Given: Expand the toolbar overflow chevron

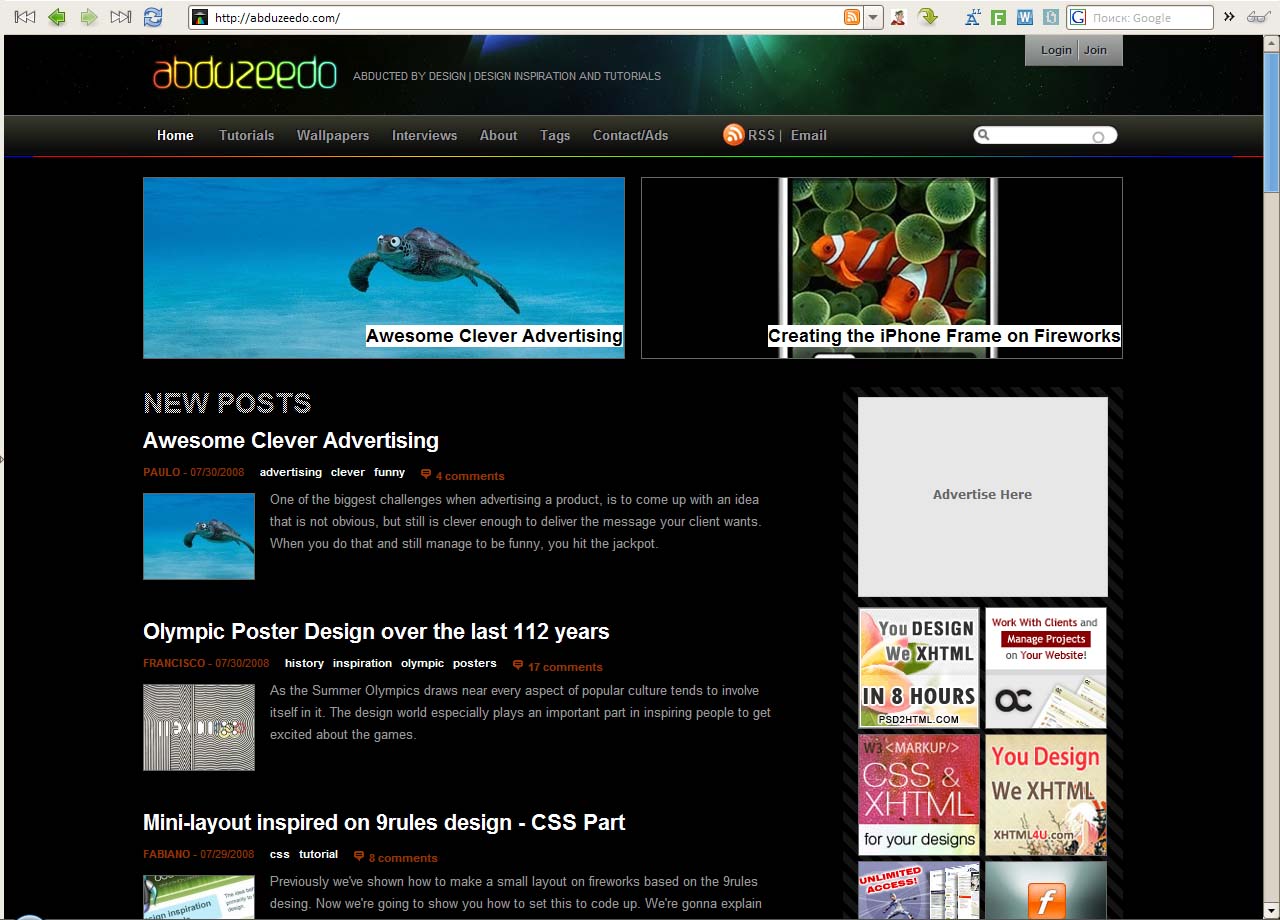Looking at the screenshot, I should coord(1229,17).
